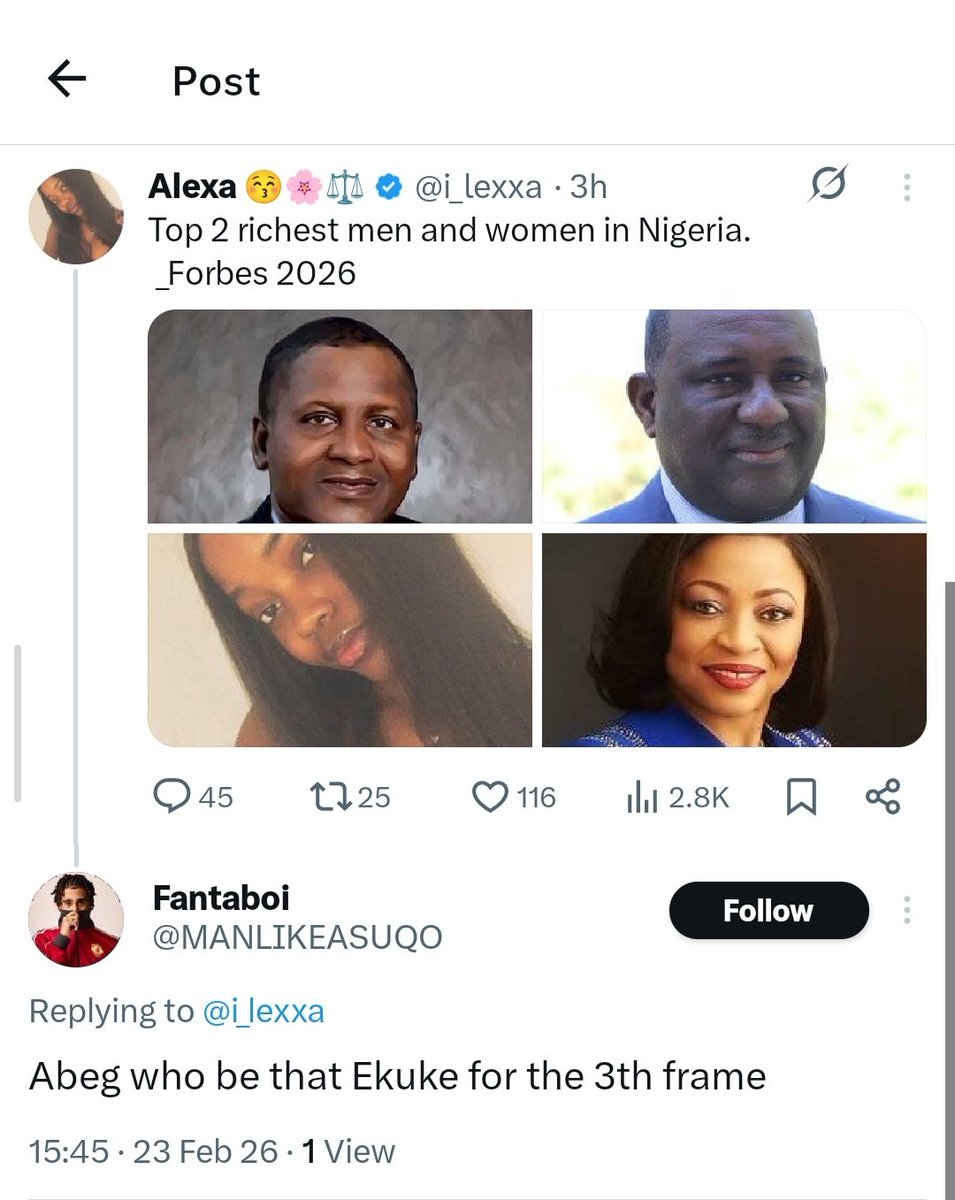Screen dimensions: 955x1200
Task: Share Alexa's post
Action: (x=882, y=797)
